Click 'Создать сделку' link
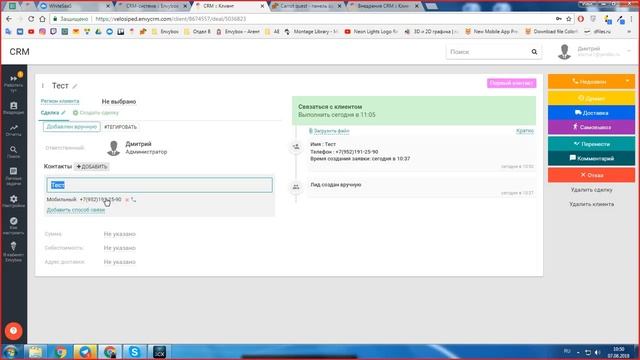 click(x=96, y=113)
